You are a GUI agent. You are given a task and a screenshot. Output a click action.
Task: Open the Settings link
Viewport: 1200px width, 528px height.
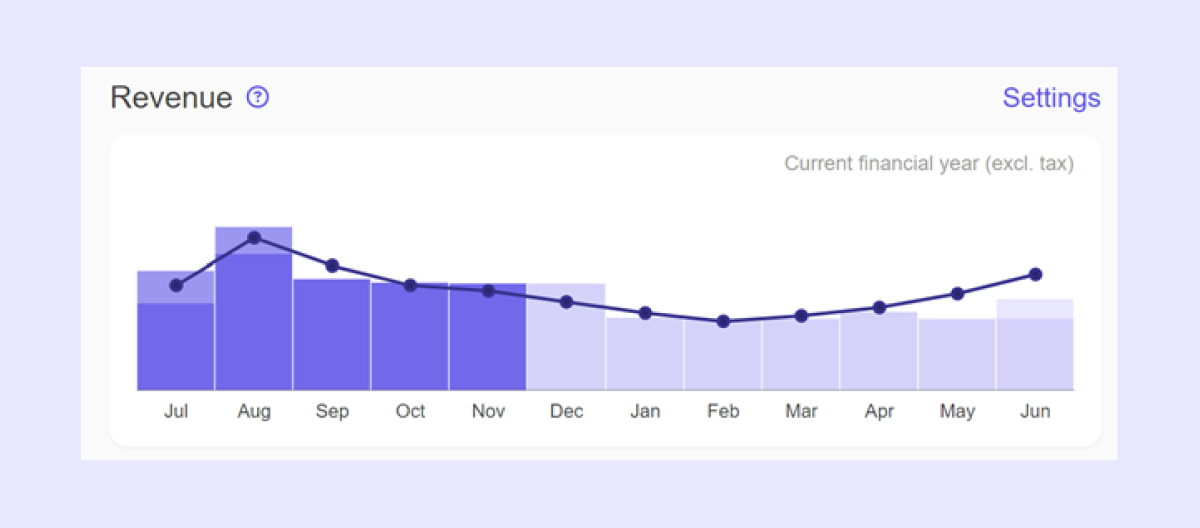tap(1051, 98)
